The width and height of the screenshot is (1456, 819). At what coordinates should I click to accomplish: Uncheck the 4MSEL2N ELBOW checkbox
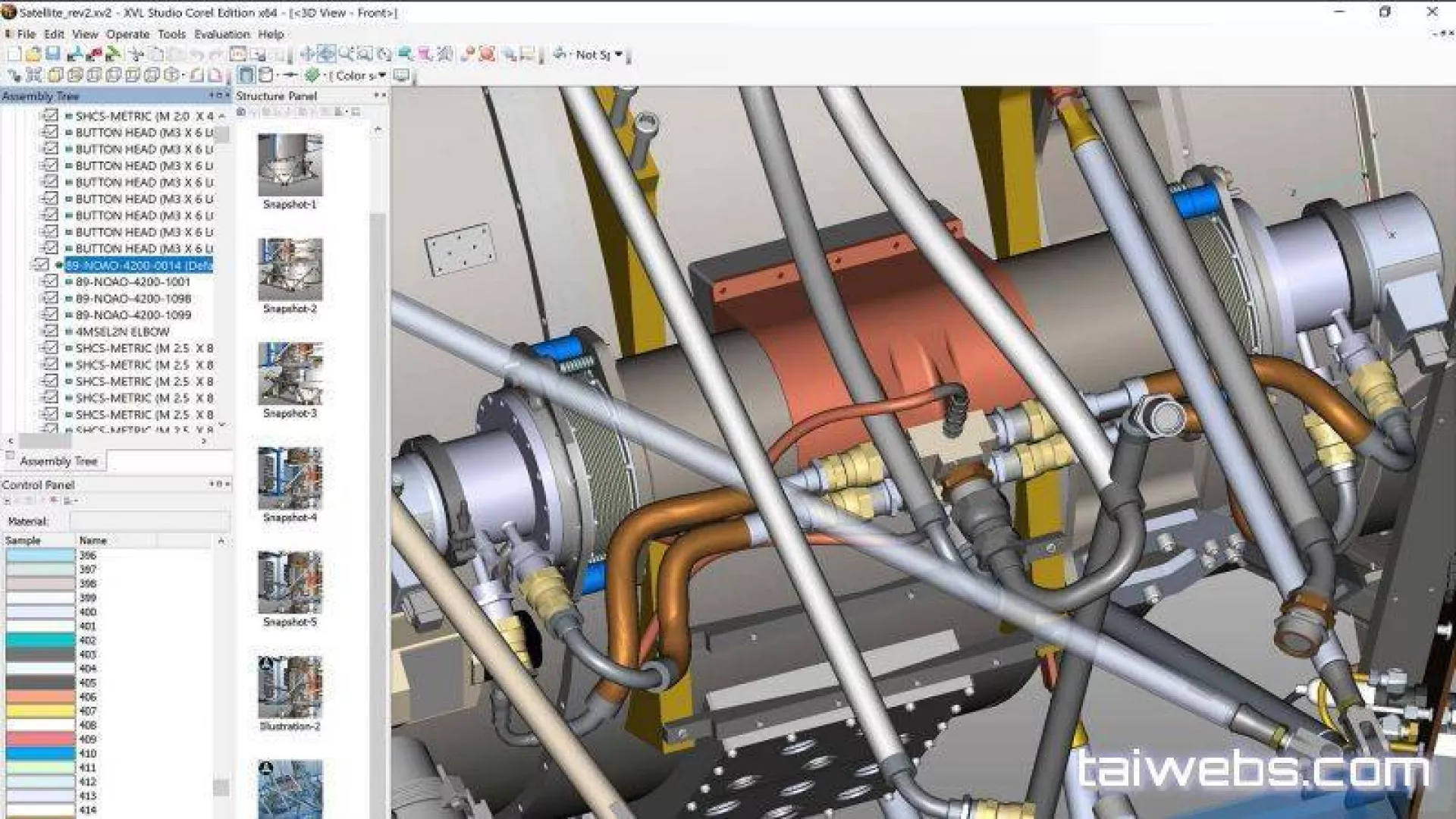[51, 331]
